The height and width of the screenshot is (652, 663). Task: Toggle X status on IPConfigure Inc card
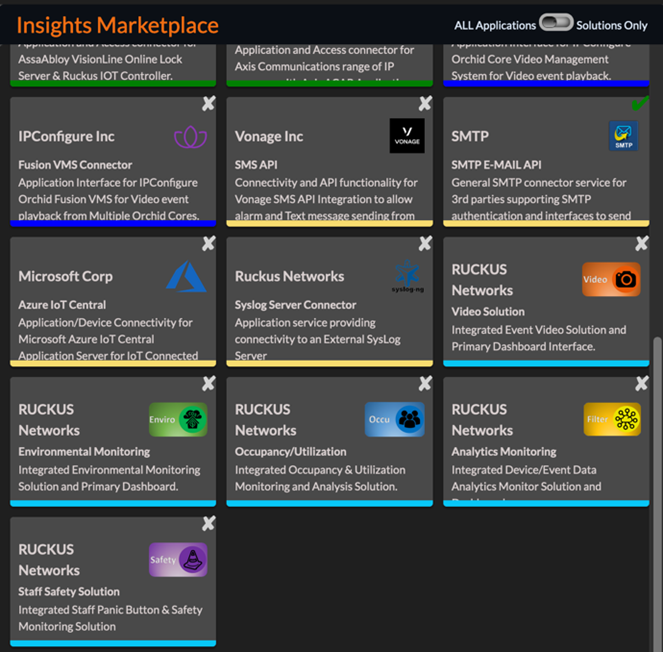coord(208,103)
